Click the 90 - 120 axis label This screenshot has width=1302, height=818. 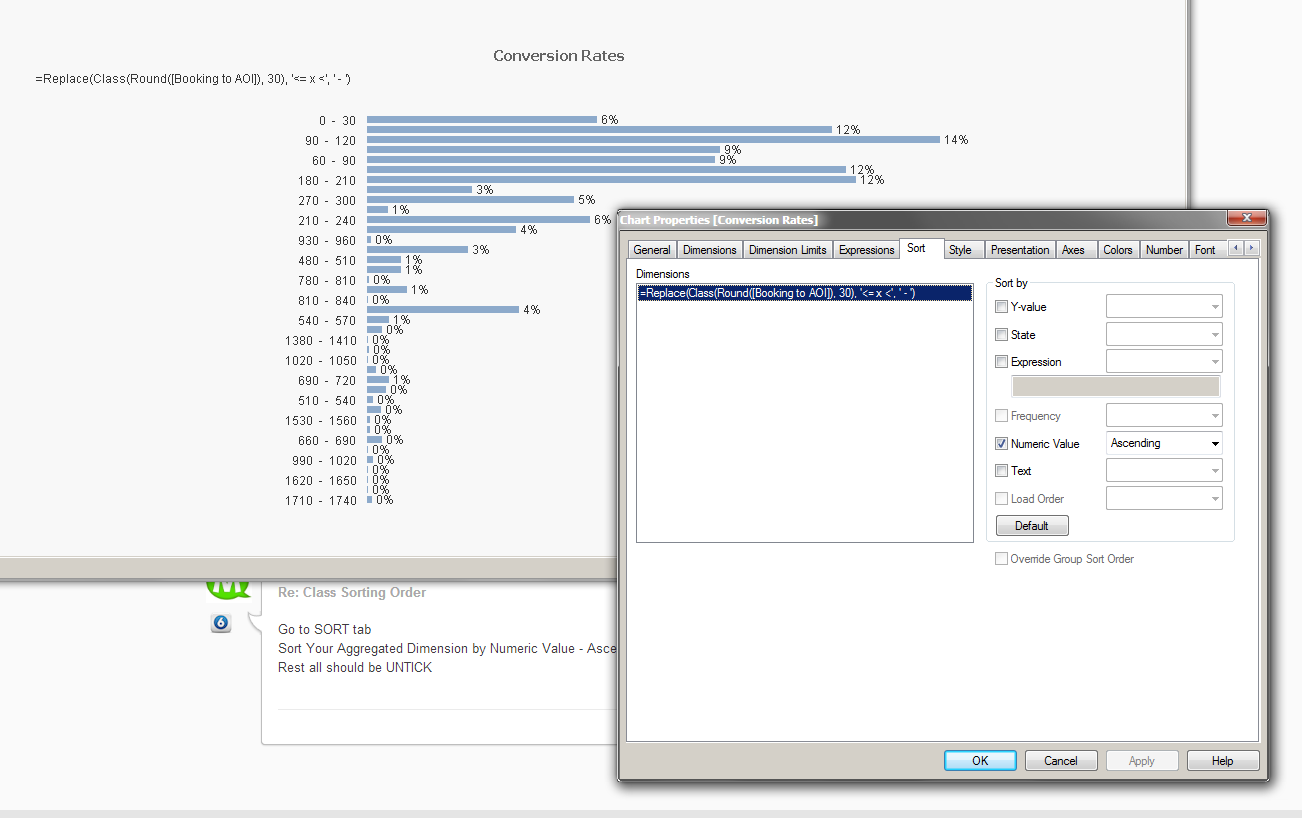click(x=331, y=141)
